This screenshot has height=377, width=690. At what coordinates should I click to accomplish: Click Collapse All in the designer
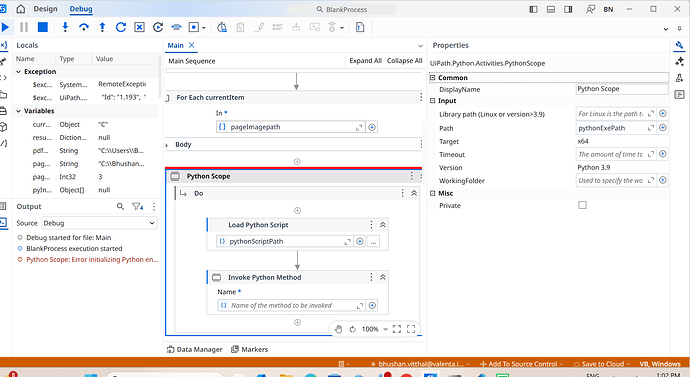404,61
